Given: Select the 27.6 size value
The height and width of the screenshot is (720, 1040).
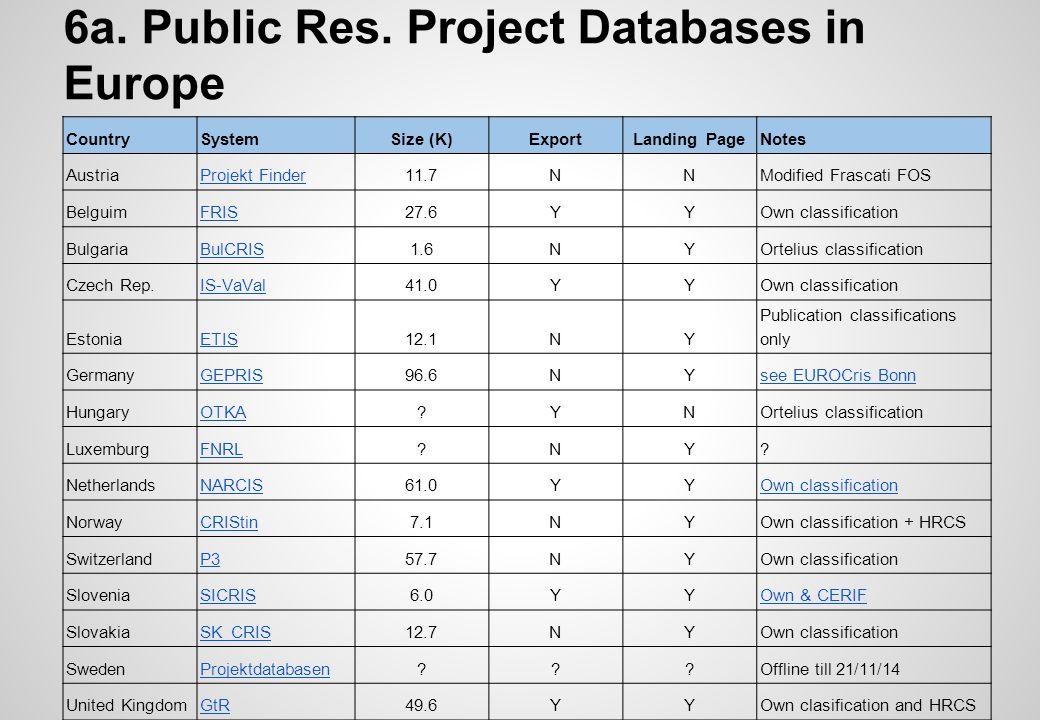Looking at the screenshot, I should (x=421, y=212).
